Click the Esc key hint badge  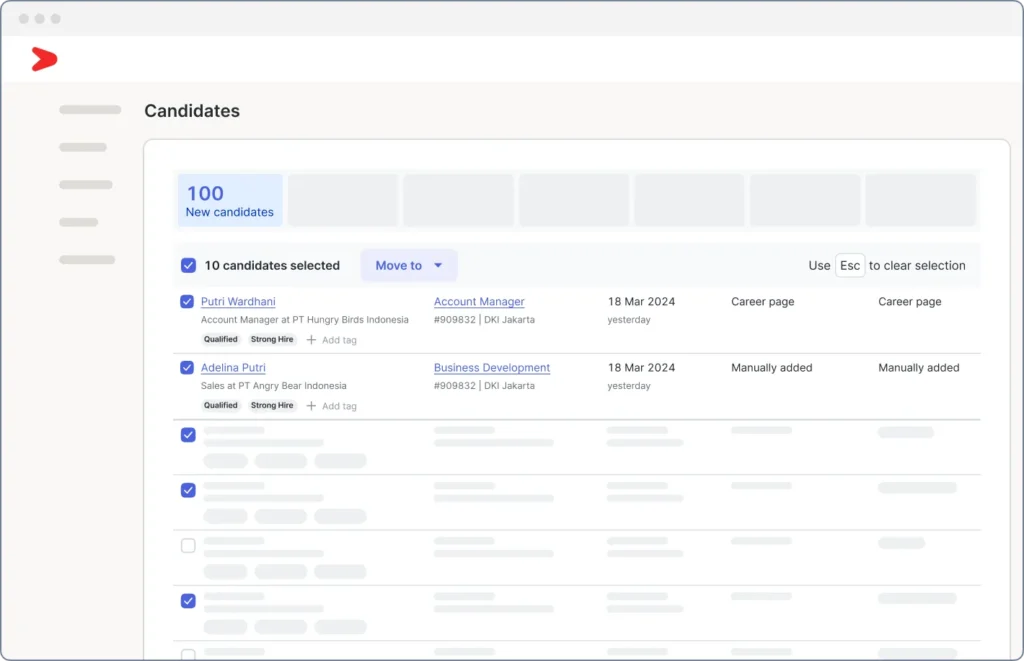[x=850, y=265]
